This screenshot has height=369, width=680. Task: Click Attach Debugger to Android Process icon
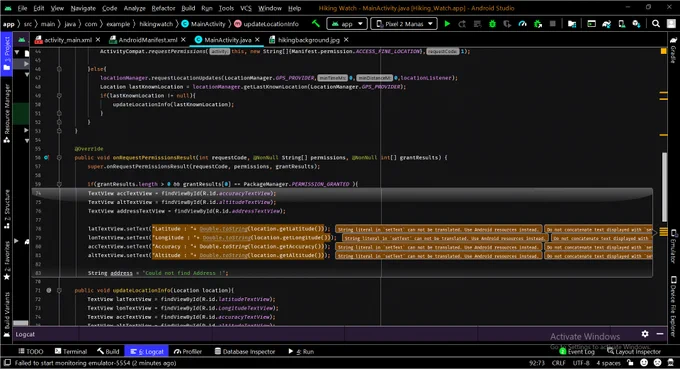click(538, 24)
